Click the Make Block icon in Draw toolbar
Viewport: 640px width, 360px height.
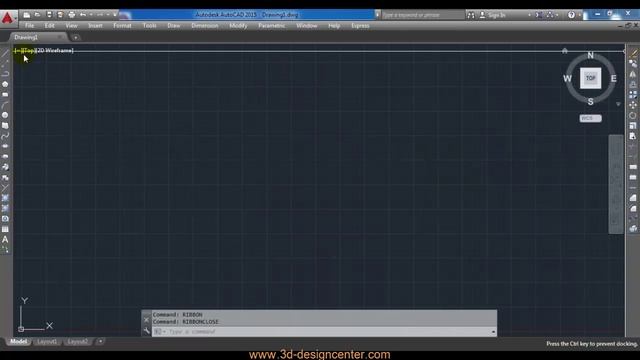5,178
